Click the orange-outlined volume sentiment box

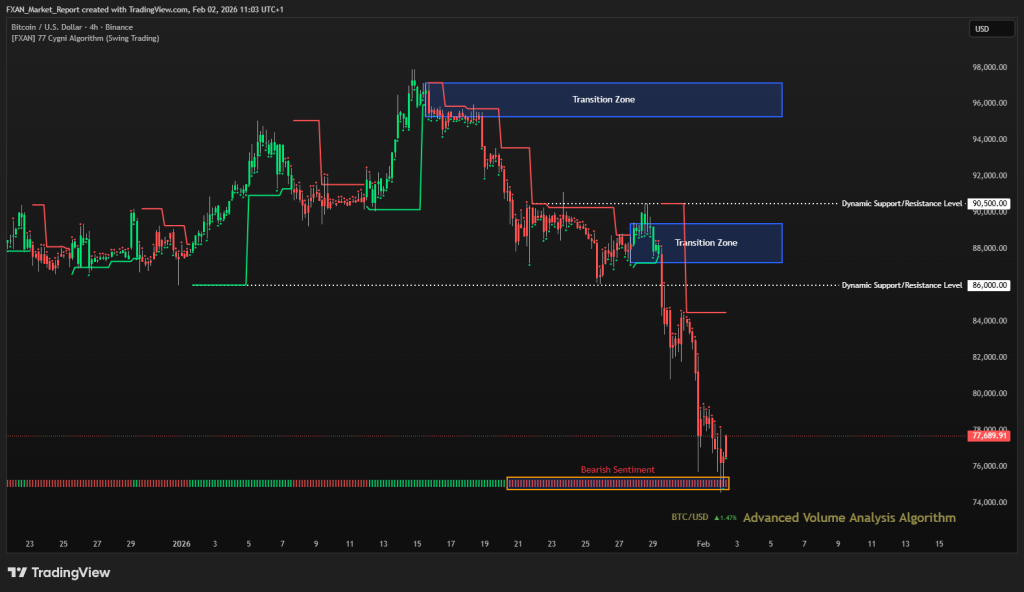pos(618,483)
